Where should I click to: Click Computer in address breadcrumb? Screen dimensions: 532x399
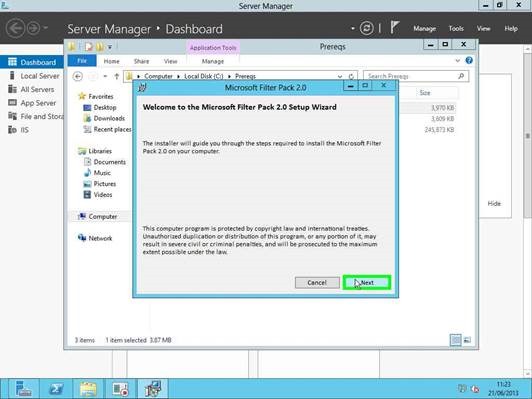pyautogui.click(x=158, y=76)
